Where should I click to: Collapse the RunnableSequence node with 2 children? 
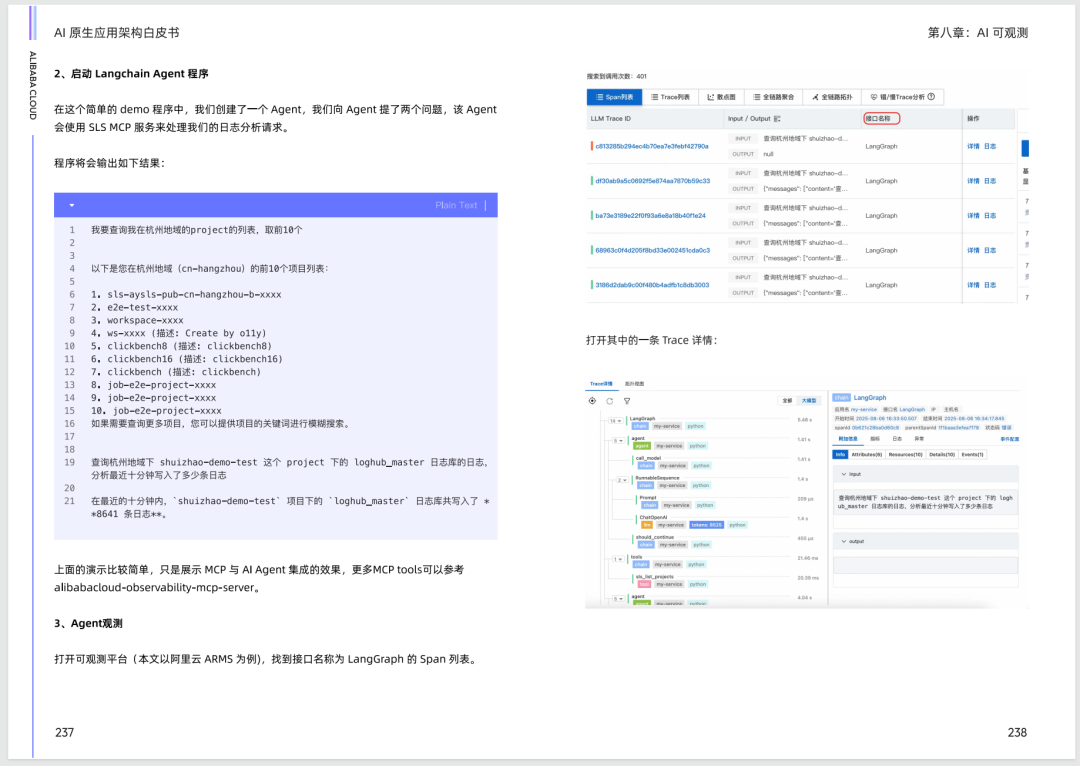622,480
